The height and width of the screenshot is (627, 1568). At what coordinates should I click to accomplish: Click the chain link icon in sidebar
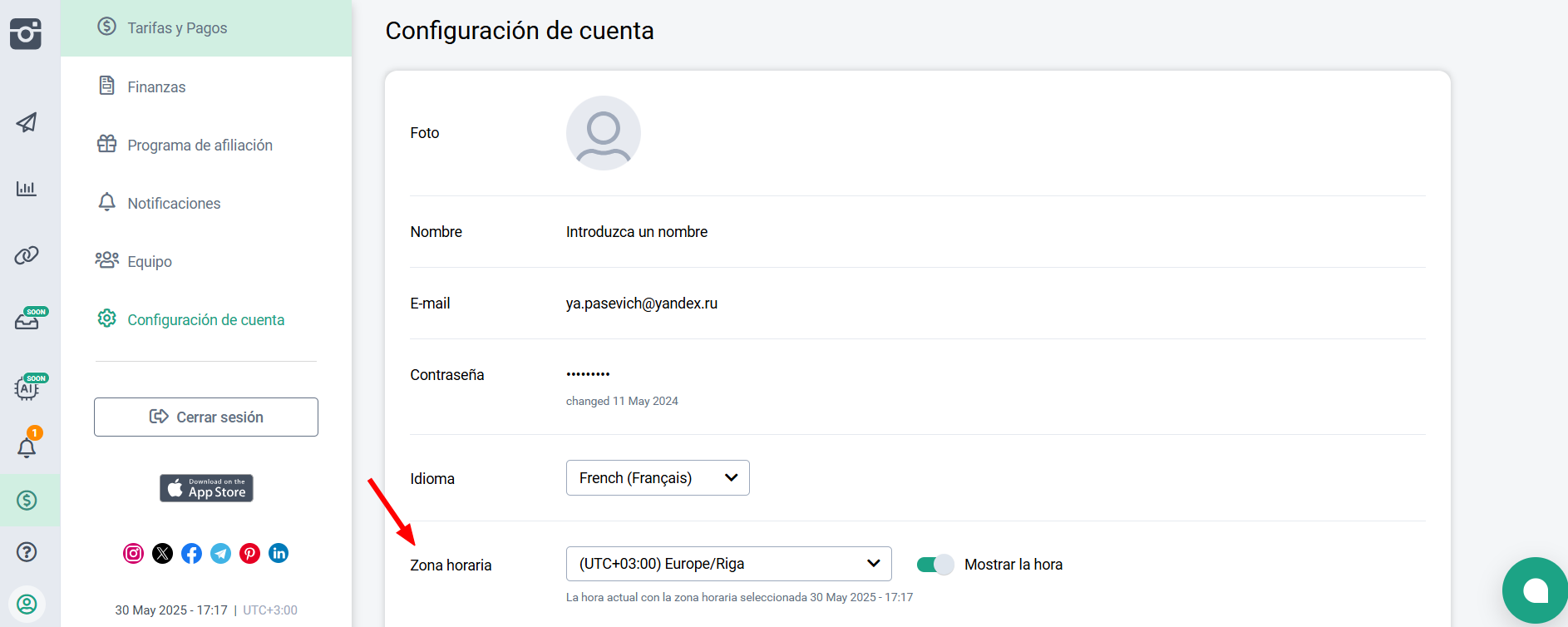27,255
